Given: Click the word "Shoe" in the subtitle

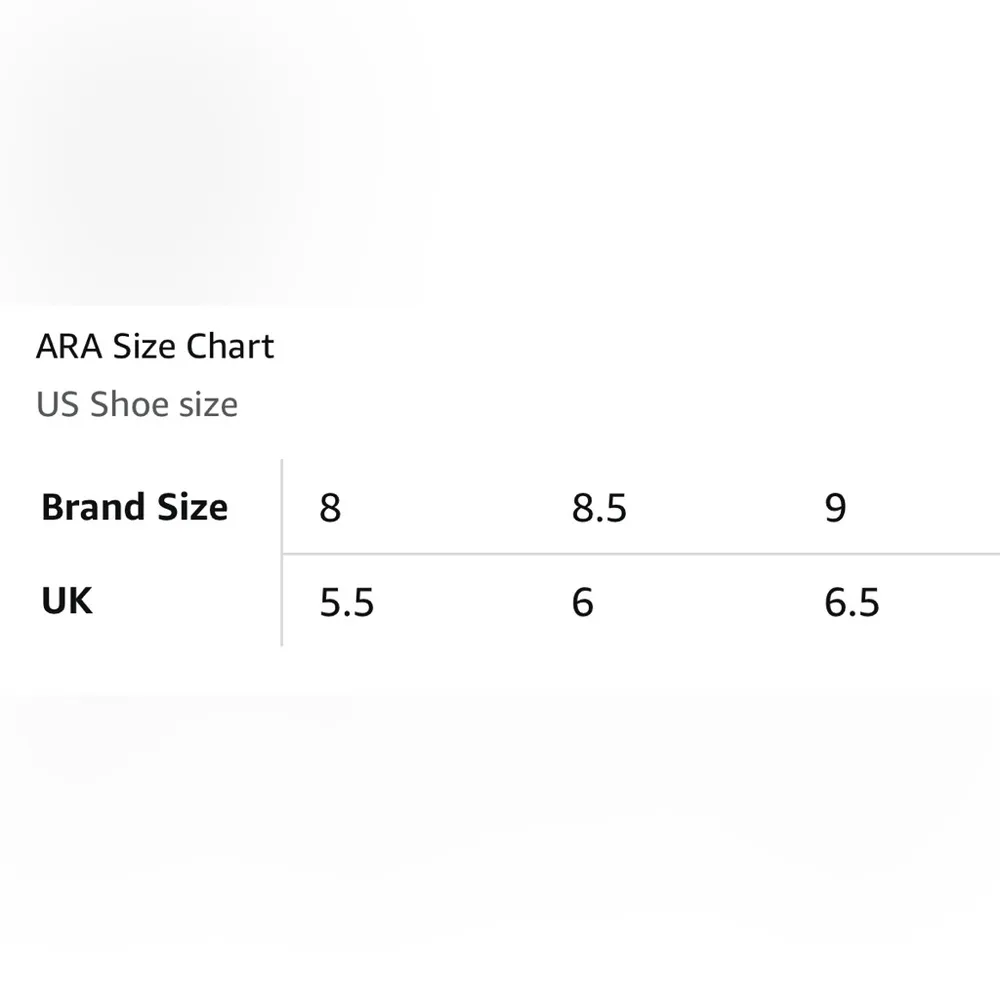Looking at the screenshot, I should click(x=129, y=405).
